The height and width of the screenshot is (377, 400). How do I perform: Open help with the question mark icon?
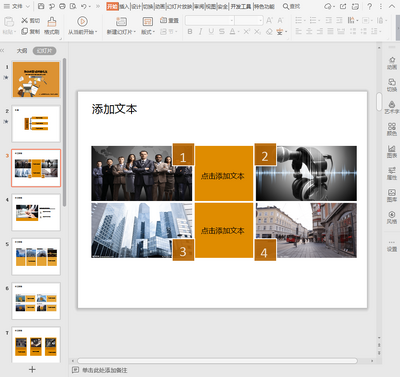pos(369,6)
